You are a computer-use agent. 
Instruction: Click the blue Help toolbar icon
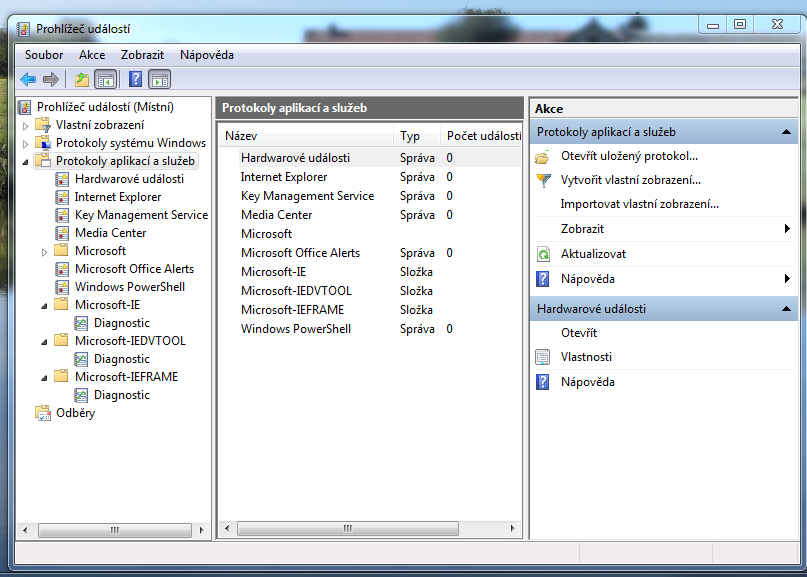[x=135, y=80]
